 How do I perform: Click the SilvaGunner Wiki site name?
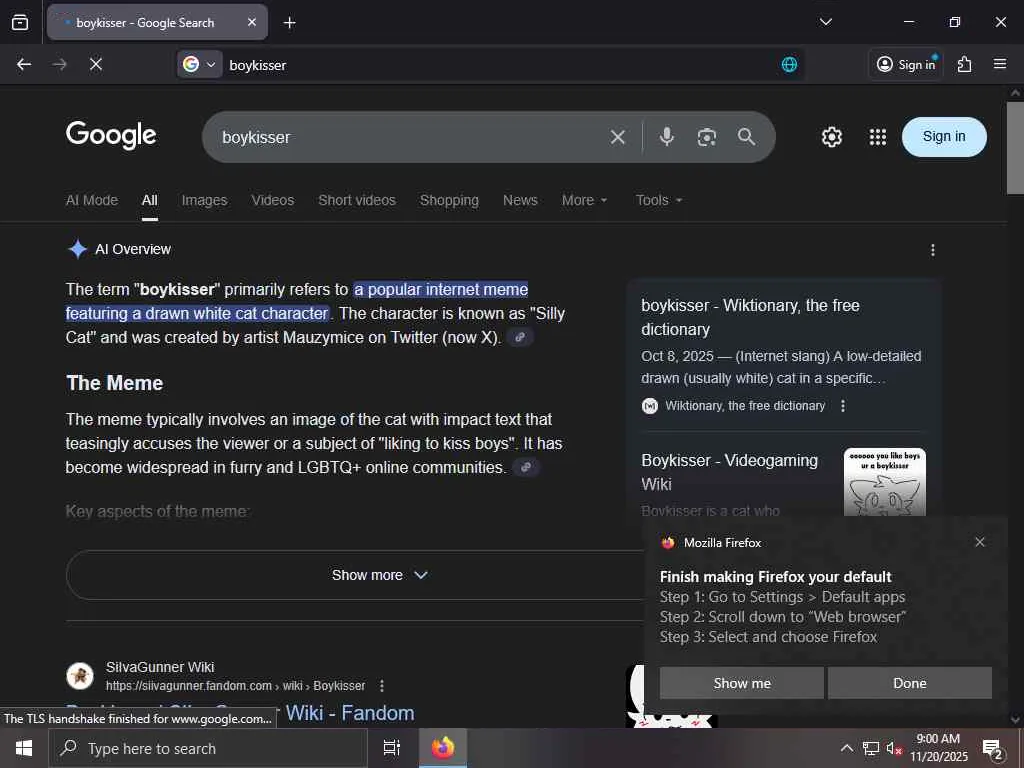pos(160,667)
